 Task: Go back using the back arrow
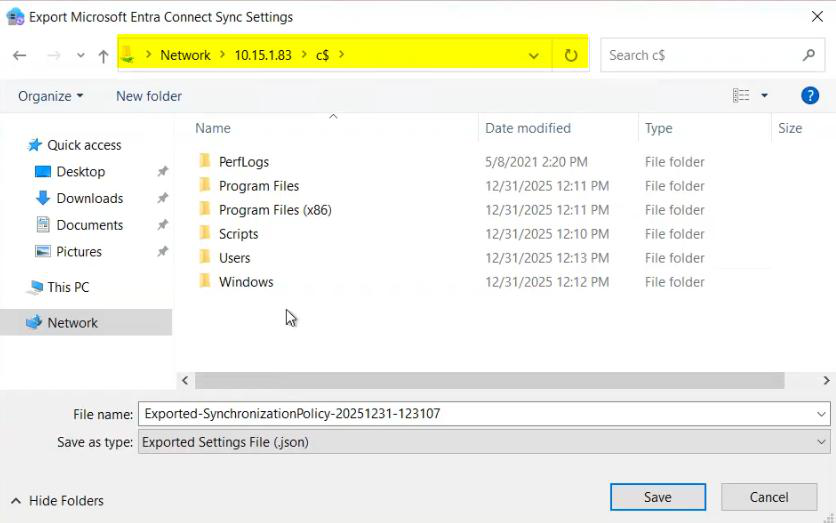[x=20, y=55]
